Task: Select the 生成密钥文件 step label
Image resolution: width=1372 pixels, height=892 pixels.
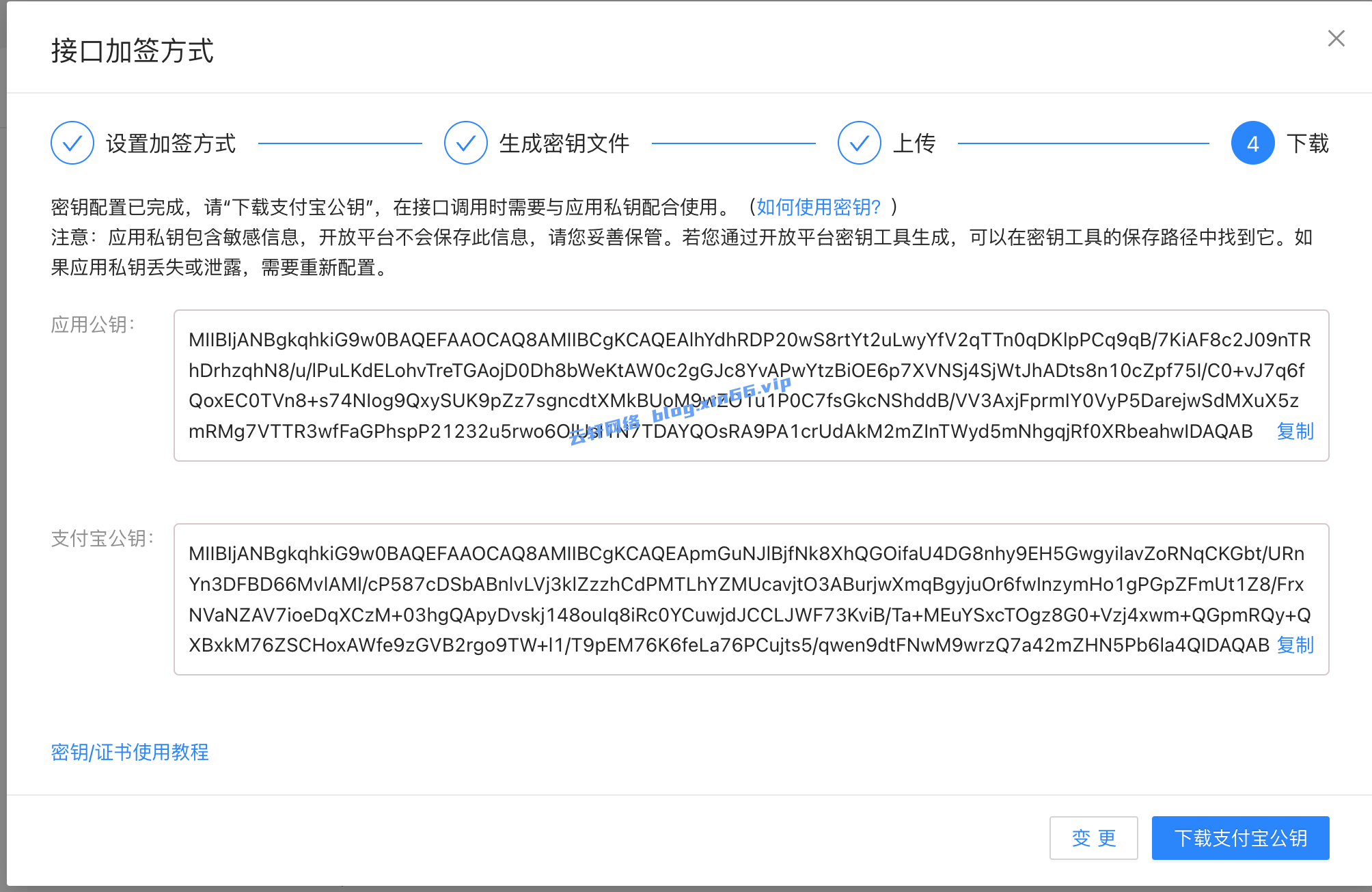Action: click(x=564, y=143)
